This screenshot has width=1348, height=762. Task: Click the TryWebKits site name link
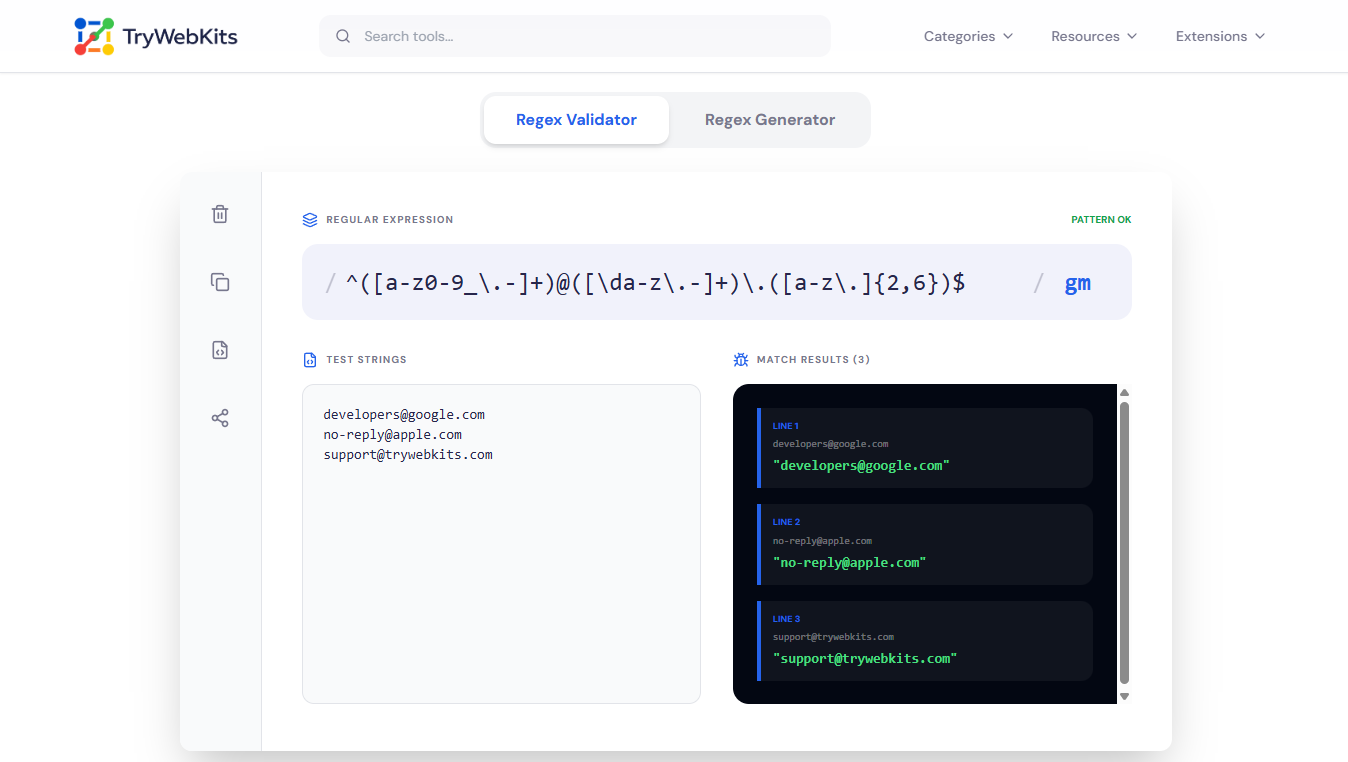point(180,35)
